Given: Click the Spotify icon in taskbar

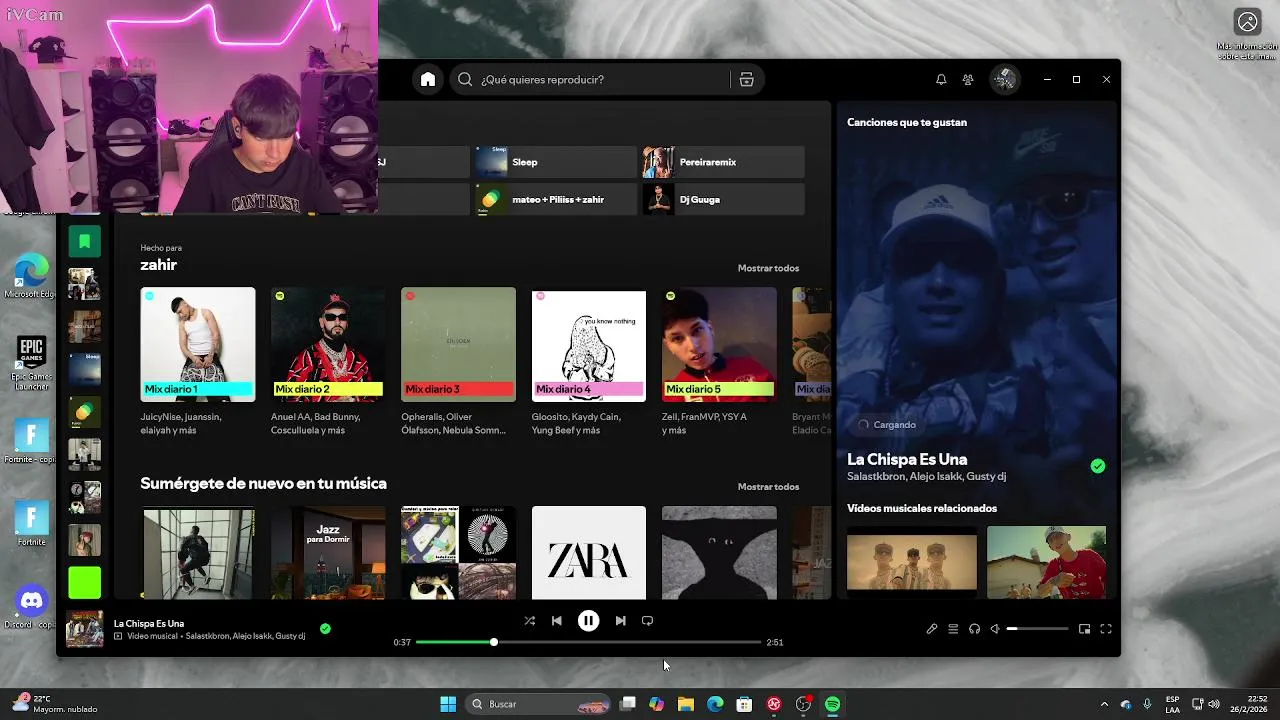Looking at the screenshot, I should point(832,704).
